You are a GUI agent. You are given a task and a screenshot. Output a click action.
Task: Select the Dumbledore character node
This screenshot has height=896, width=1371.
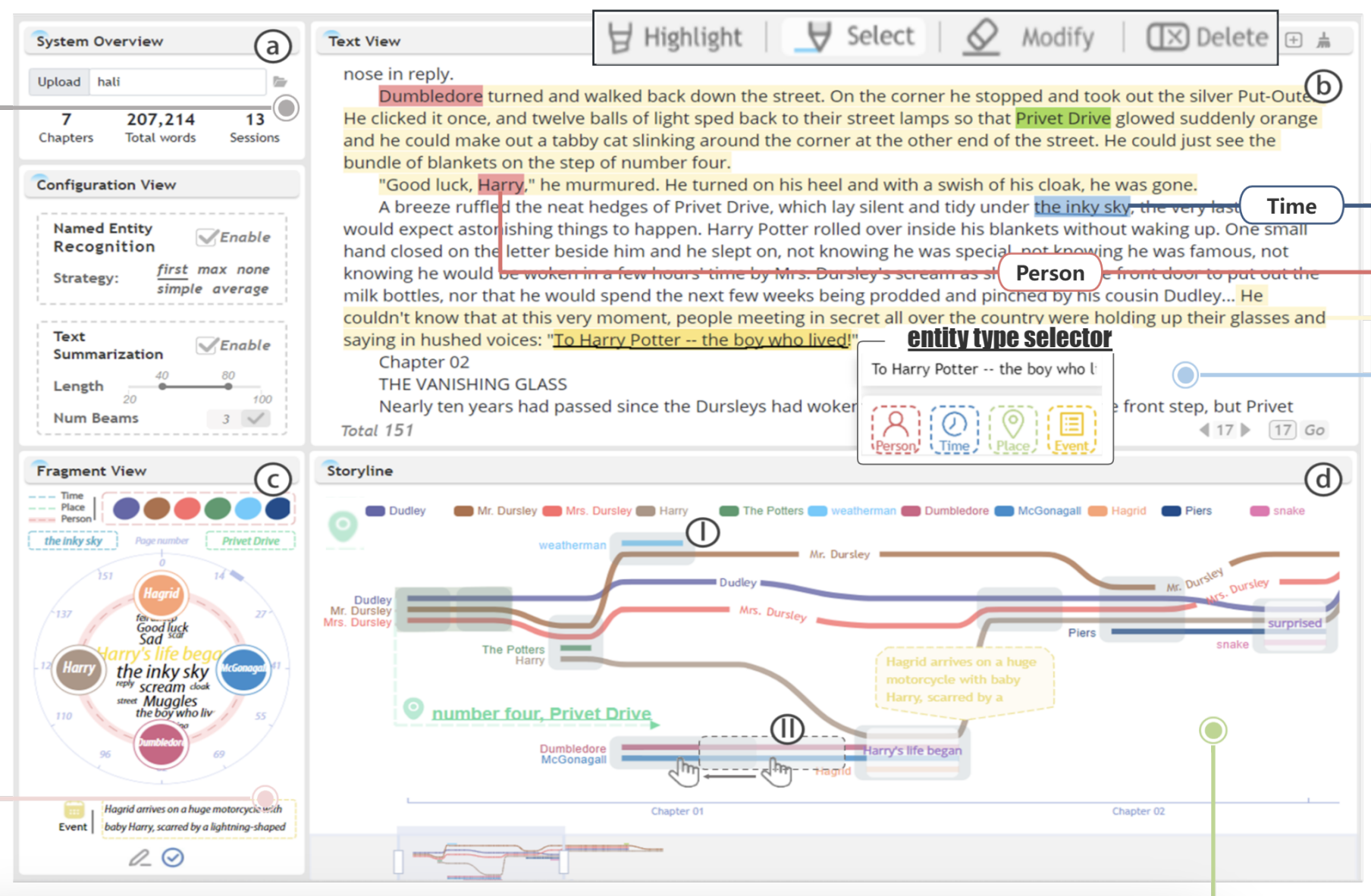pos(161,743)
